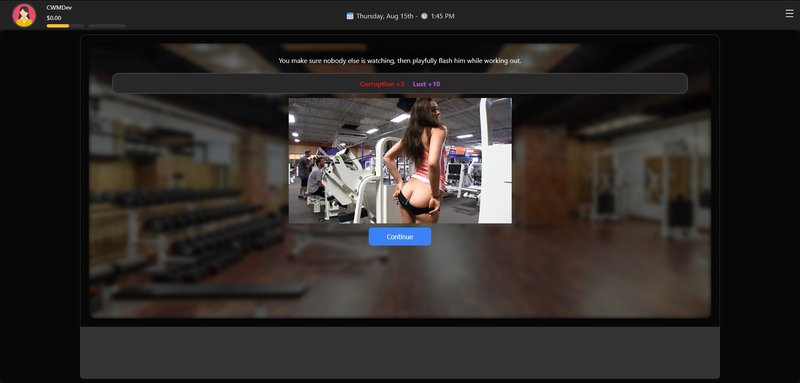Click the empty gray panel at bottom
This screenshot has height=383, width=800.
[400, 353]
